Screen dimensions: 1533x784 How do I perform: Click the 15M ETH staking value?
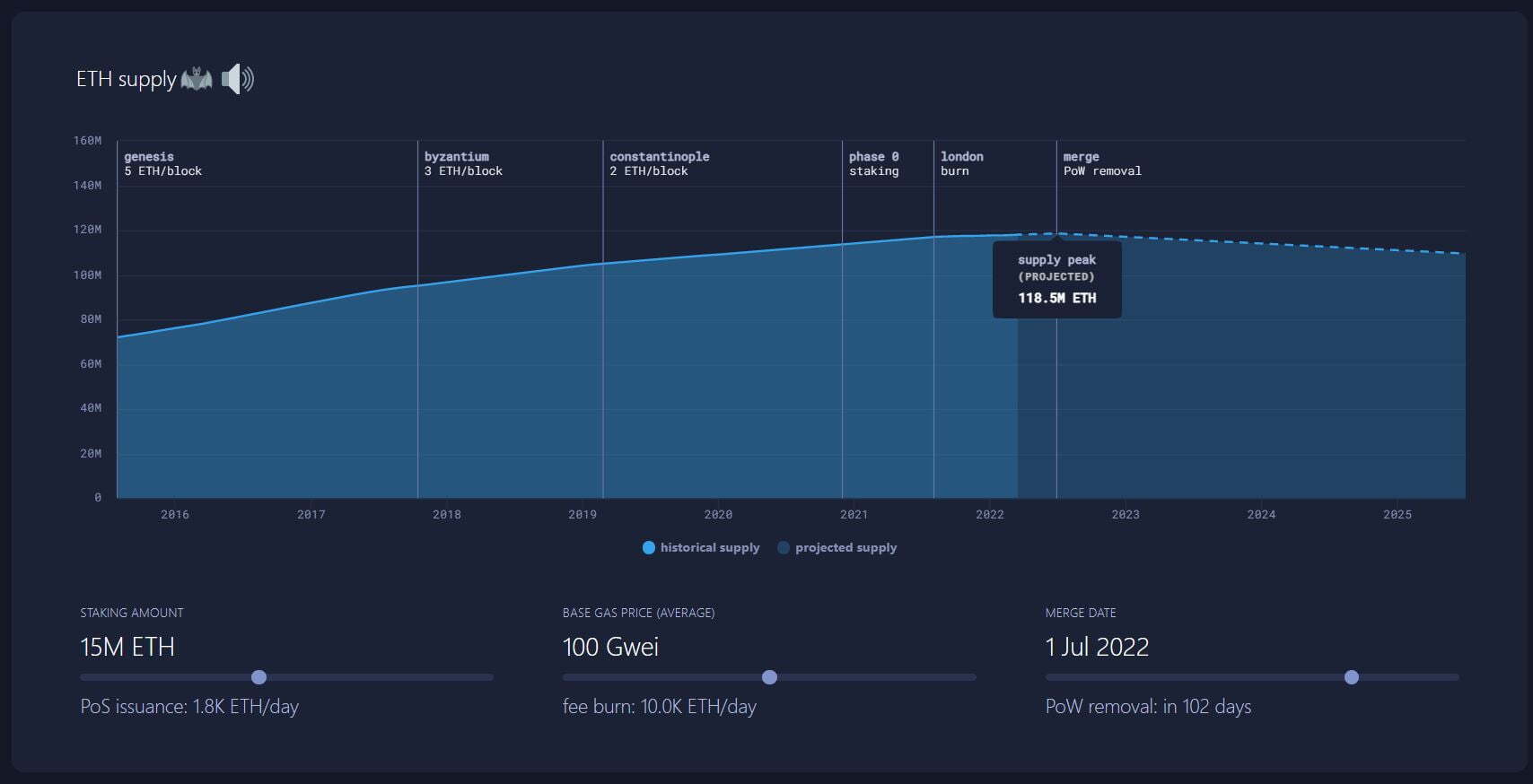click(127, 647)
